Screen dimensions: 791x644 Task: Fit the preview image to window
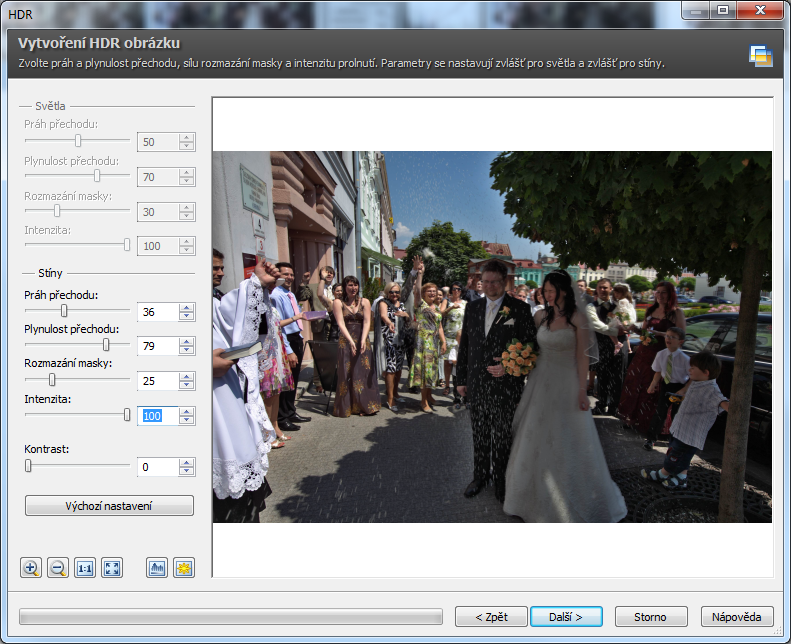tap(112, 568)
